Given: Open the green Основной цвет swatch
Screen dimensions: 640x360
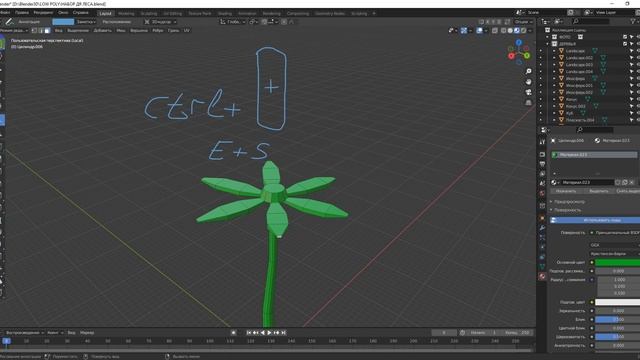Looking at the screenshot, I should click(x=617, y=262).
